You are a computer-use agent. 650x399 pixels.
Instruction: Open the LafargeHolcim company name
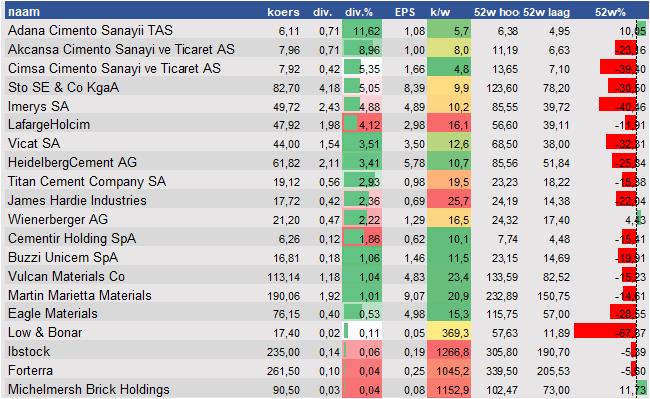pyautogui.click(x=49, y=124)
